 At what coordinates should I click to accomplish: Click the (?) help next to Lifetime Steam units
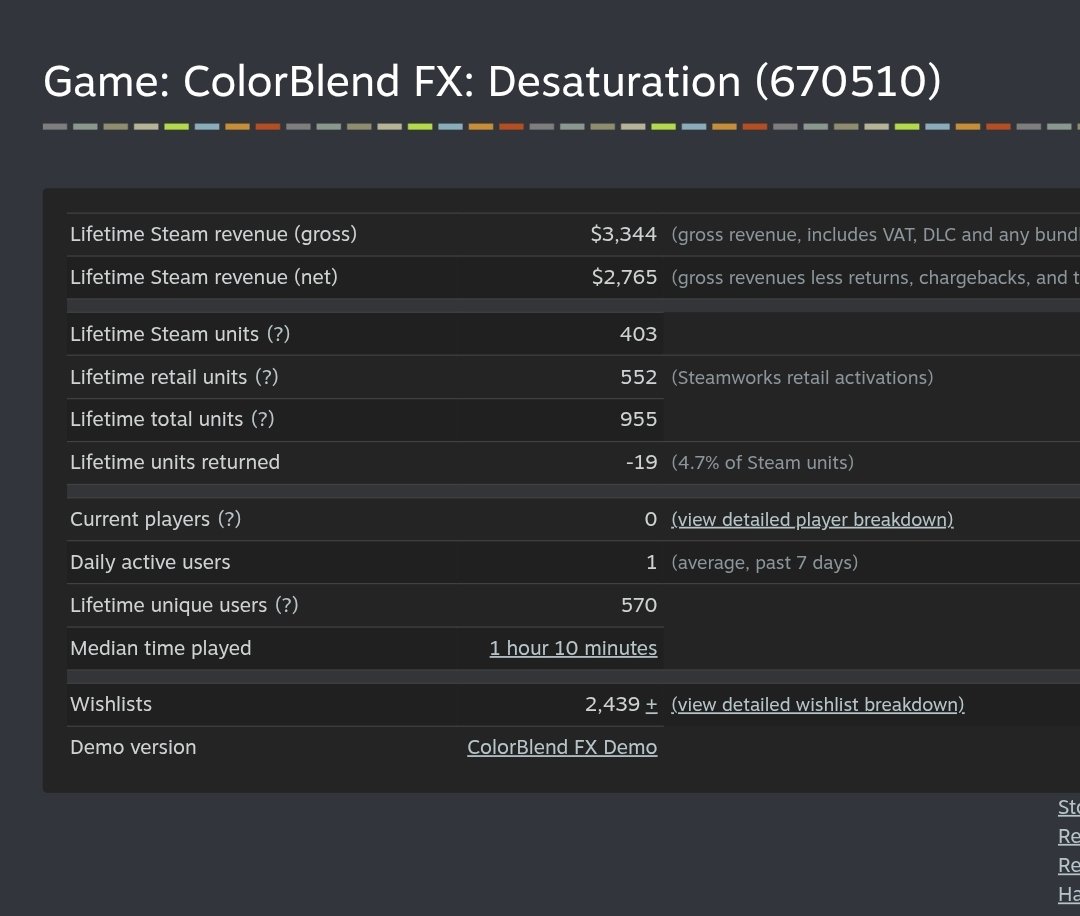(x=278, y=334)
